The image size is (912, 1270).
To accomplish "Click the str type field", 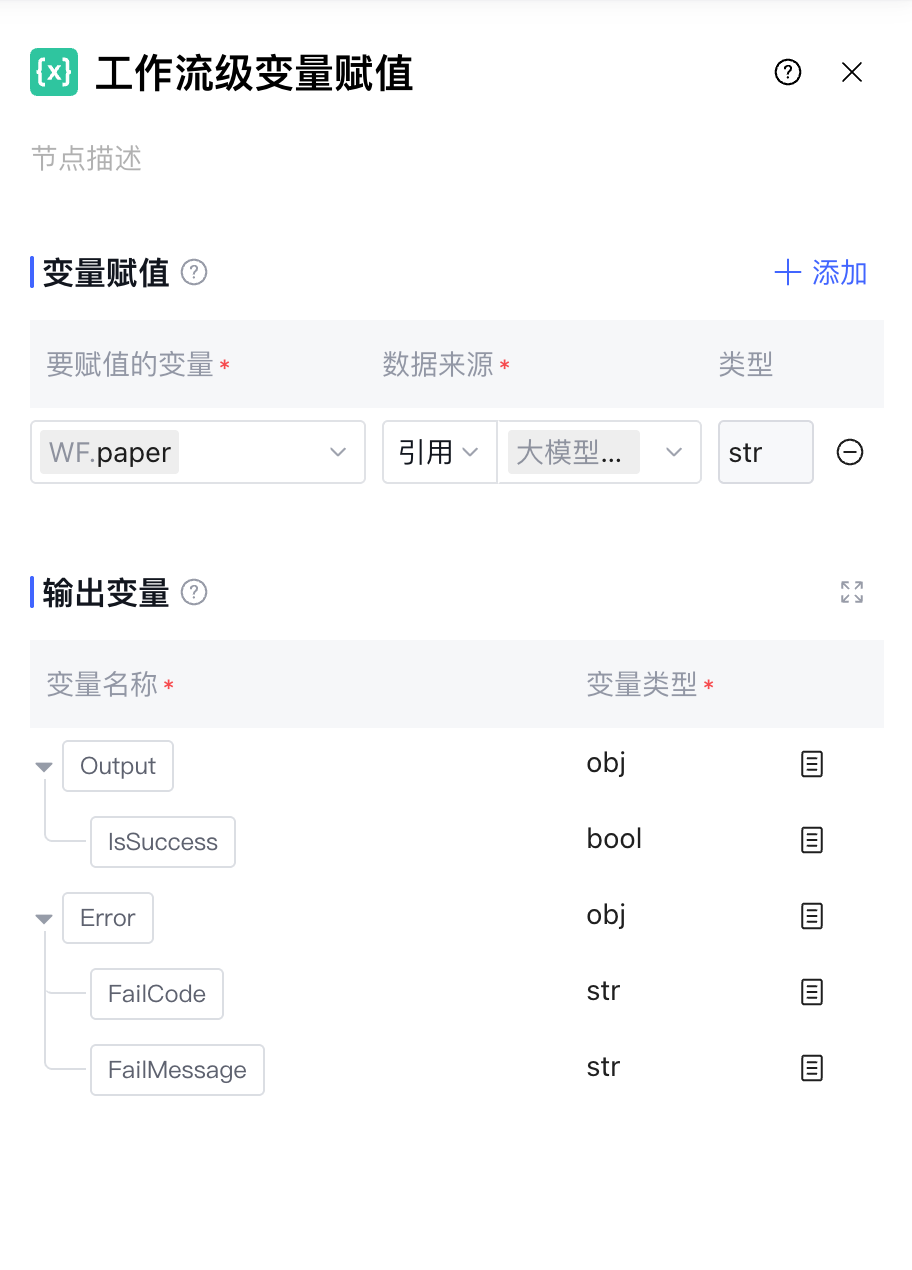I will [766, 452].
